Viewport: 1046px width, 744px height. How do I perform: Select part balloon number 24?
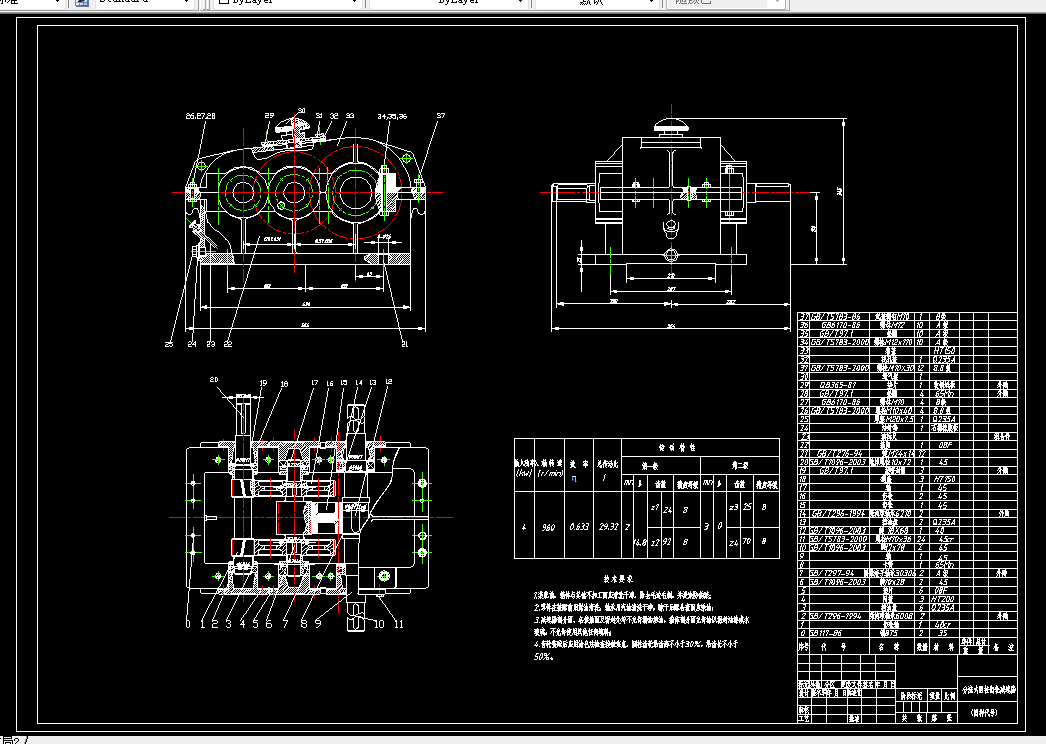pos(192,344)
